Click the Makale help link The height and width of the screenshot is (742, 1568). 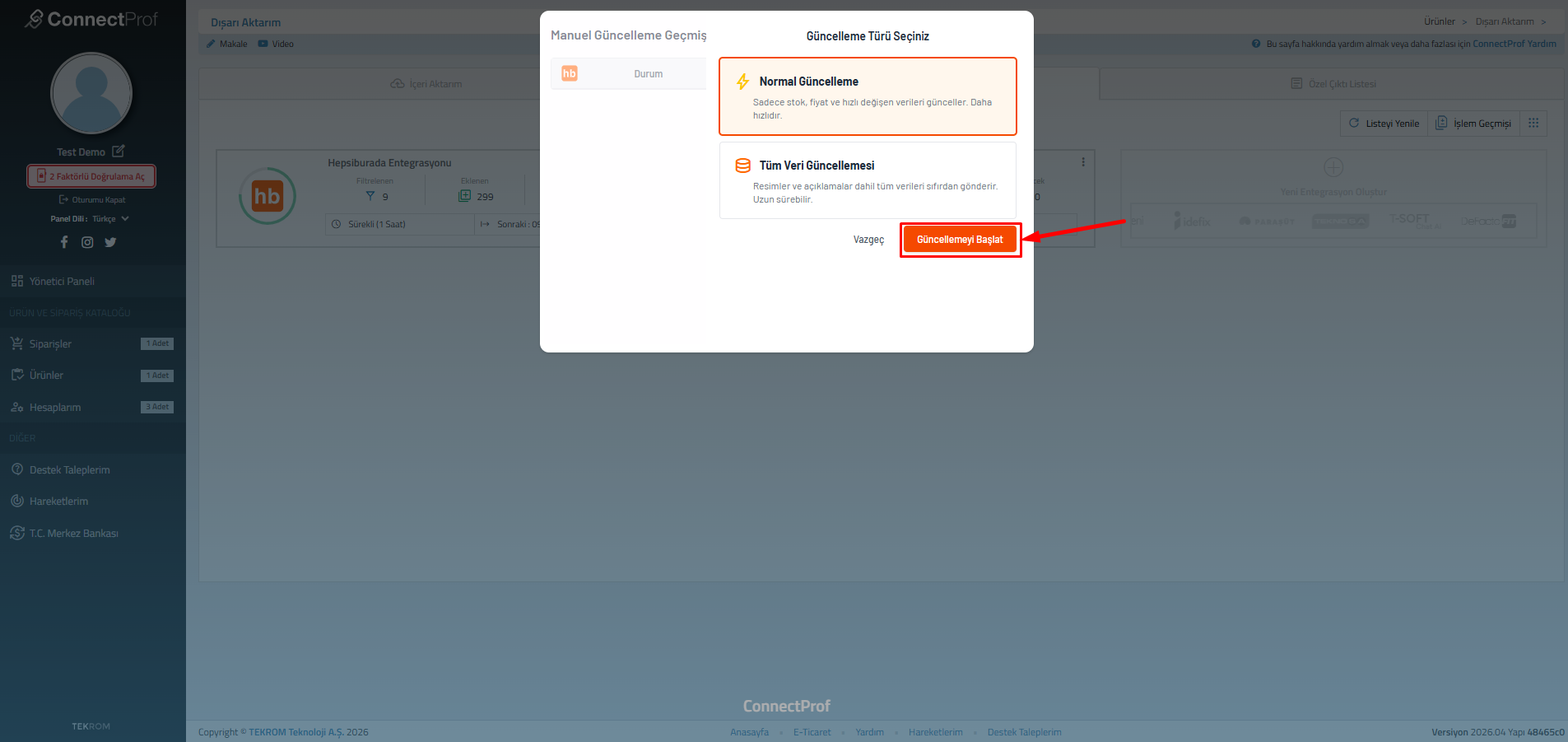coord(227,44)
